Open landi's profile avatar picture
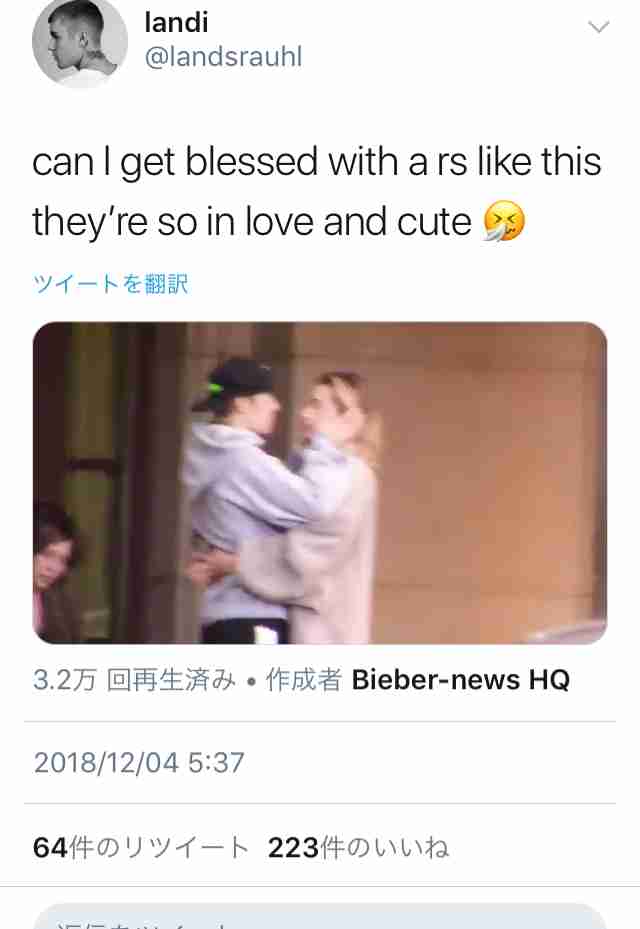This screenshot has height=929, width=640. pos(79,41)
